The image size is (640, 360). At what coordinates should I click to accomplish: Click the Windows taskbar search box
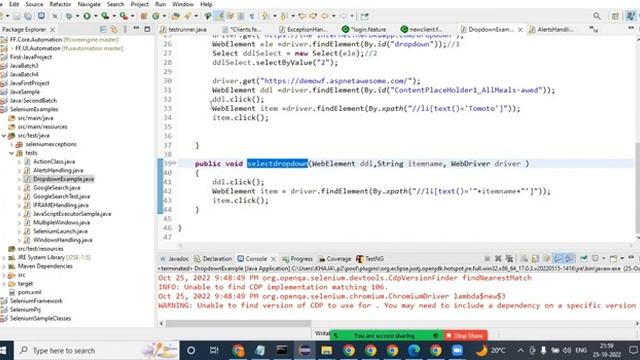tap(97, 351)
